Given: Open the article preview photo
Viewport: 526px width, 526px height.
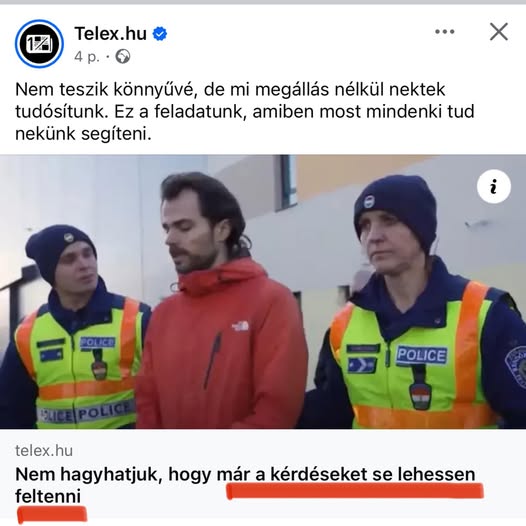Looking at the screenshot, I should (263, 292).
